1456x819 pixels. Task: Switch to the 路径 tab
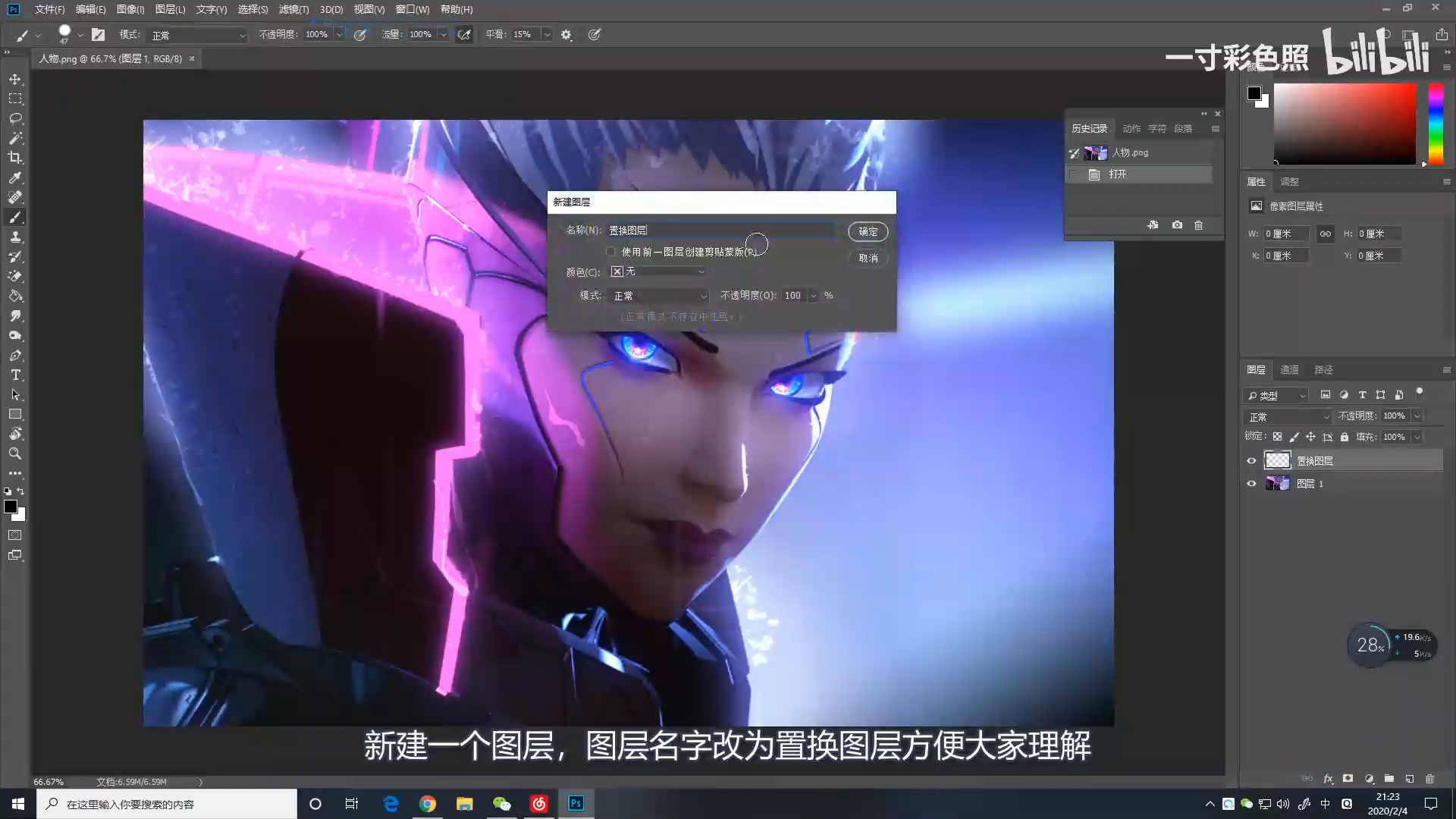click(1323, 370)
